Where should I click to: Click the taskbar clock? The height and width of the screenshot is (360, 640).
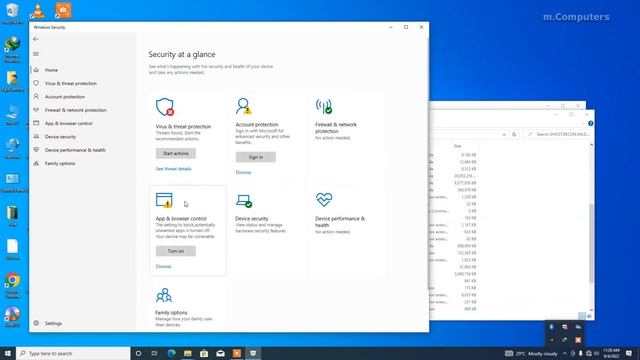click(611, 353)
